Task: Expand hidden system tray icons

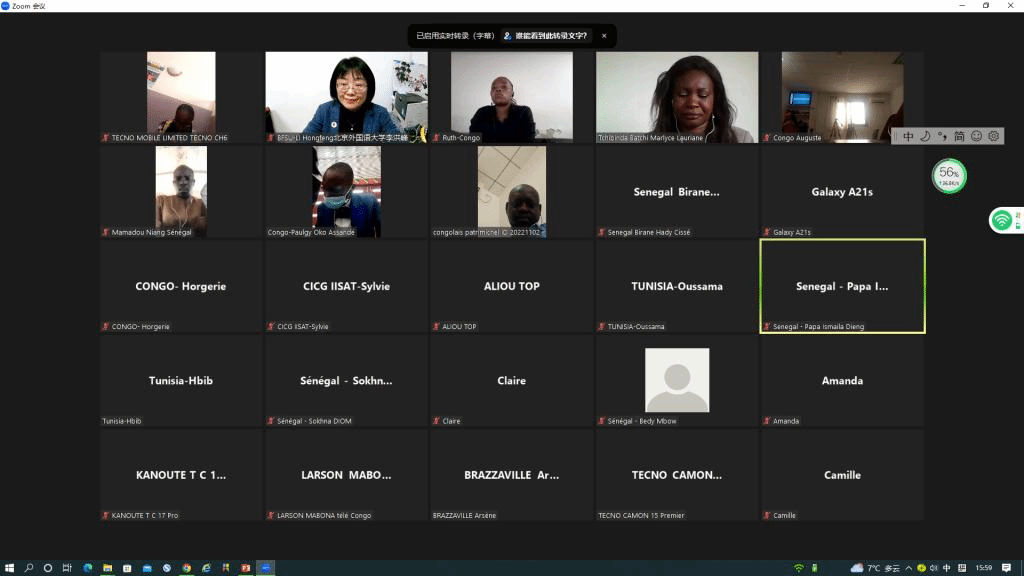Action: tap(908, 568)
